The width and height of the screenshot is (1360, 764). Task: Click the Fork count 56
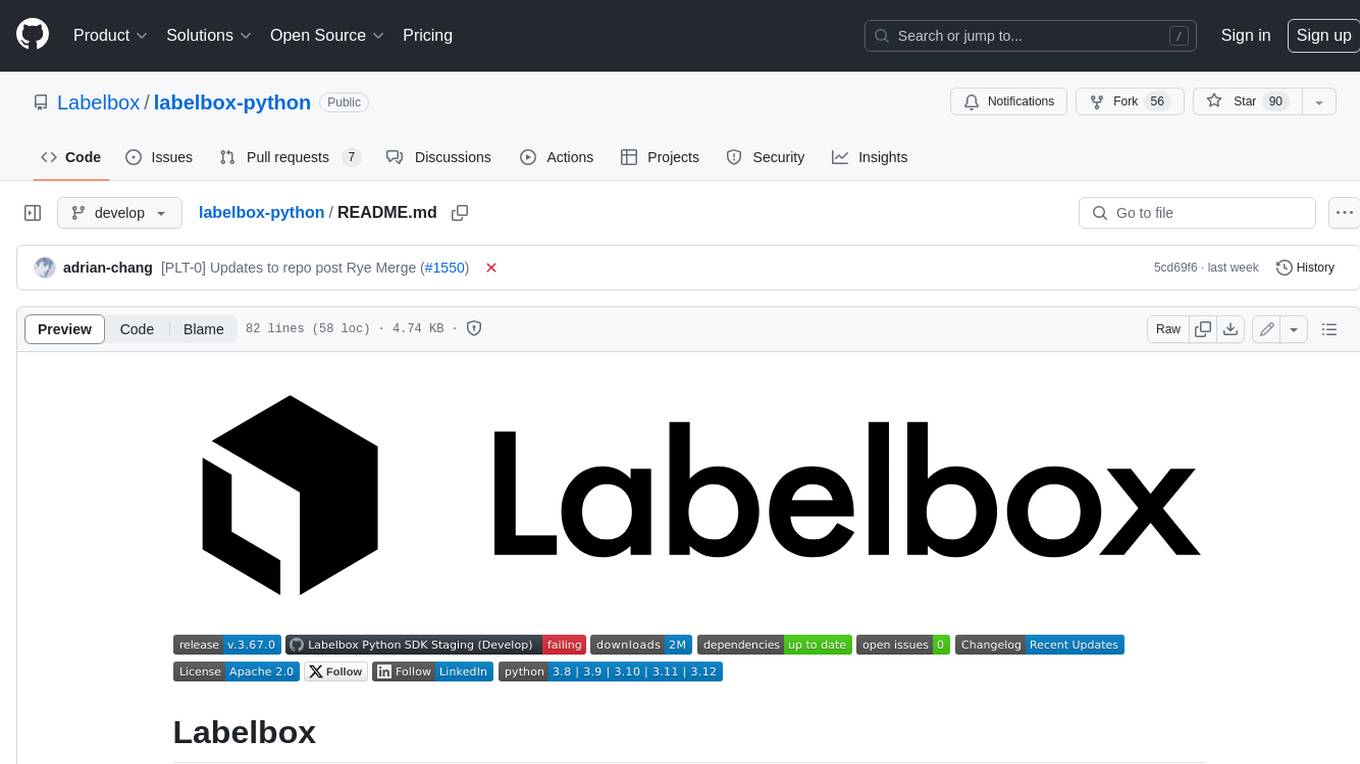(1158, 102)
